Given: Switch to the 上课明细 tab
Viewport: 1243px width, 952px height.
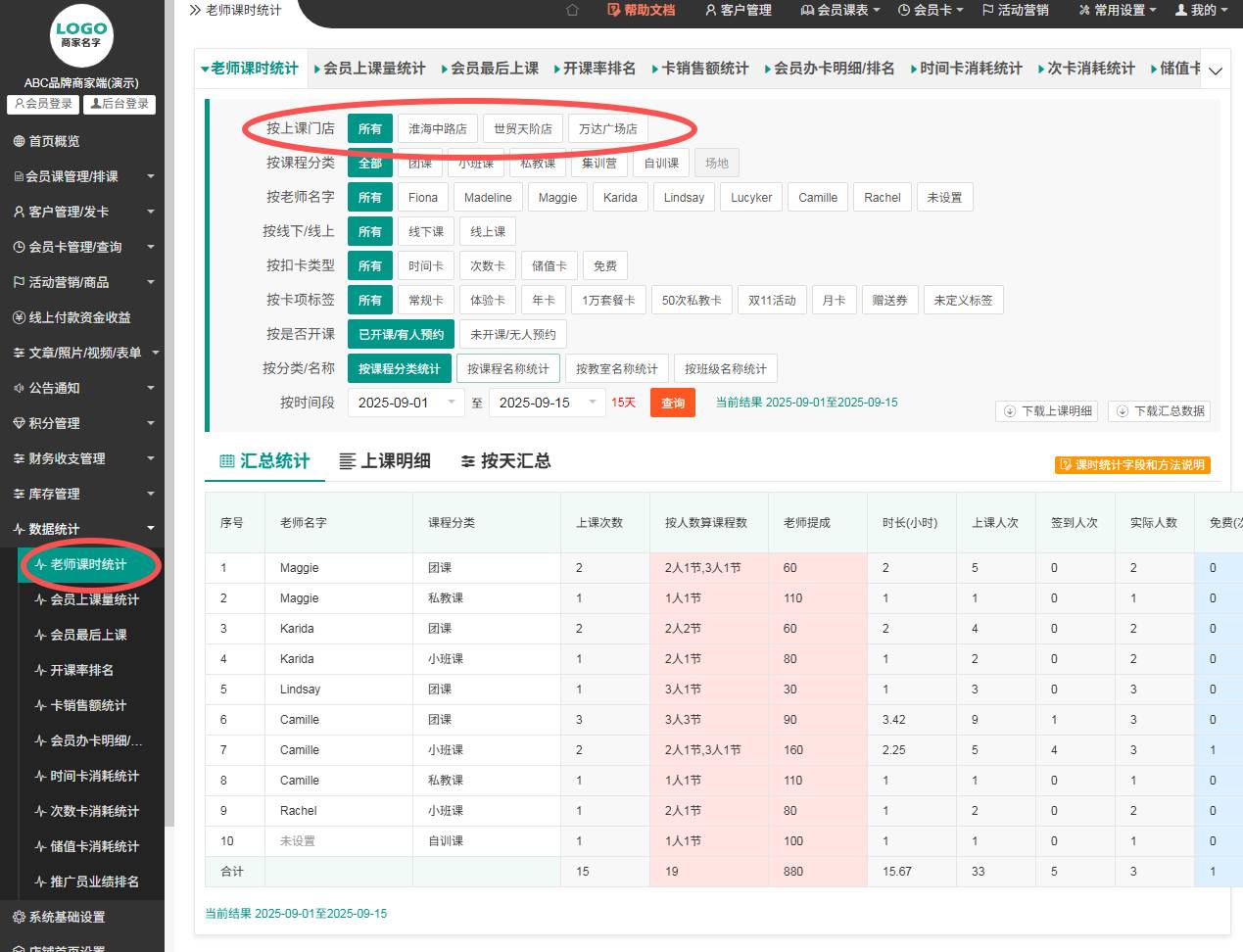Looking at the screenshot, I should click(x=385, y=461).
